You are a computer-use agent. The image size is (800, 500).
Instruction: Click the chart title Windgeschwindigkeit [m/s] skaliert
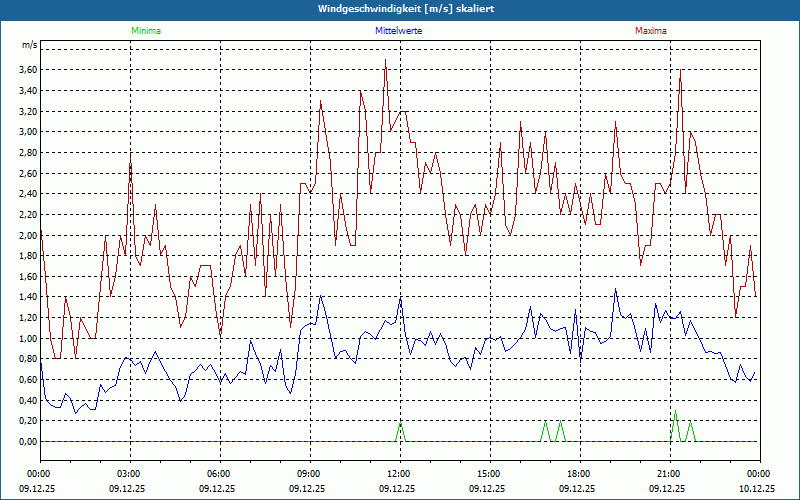point(406,9)
